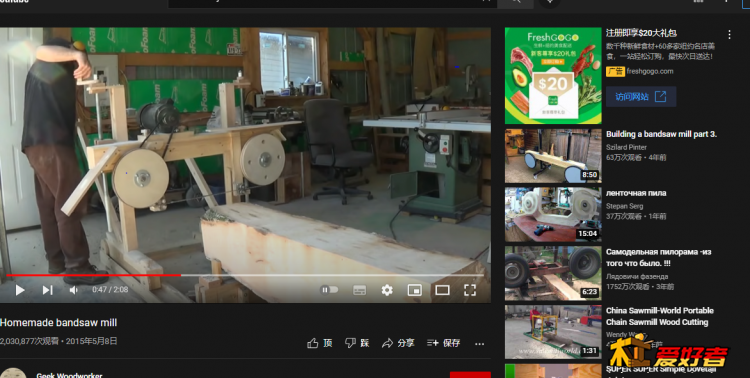Image resolution: width=750 pixels, height=378 pixels.
Task: Open more actions three-dot menu below video
Action: (x=479, y=344)
